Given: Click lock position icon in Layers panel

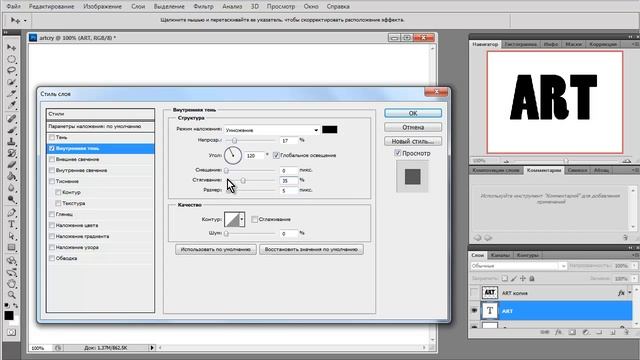Looking at the screenshot, I should point(523,278).
